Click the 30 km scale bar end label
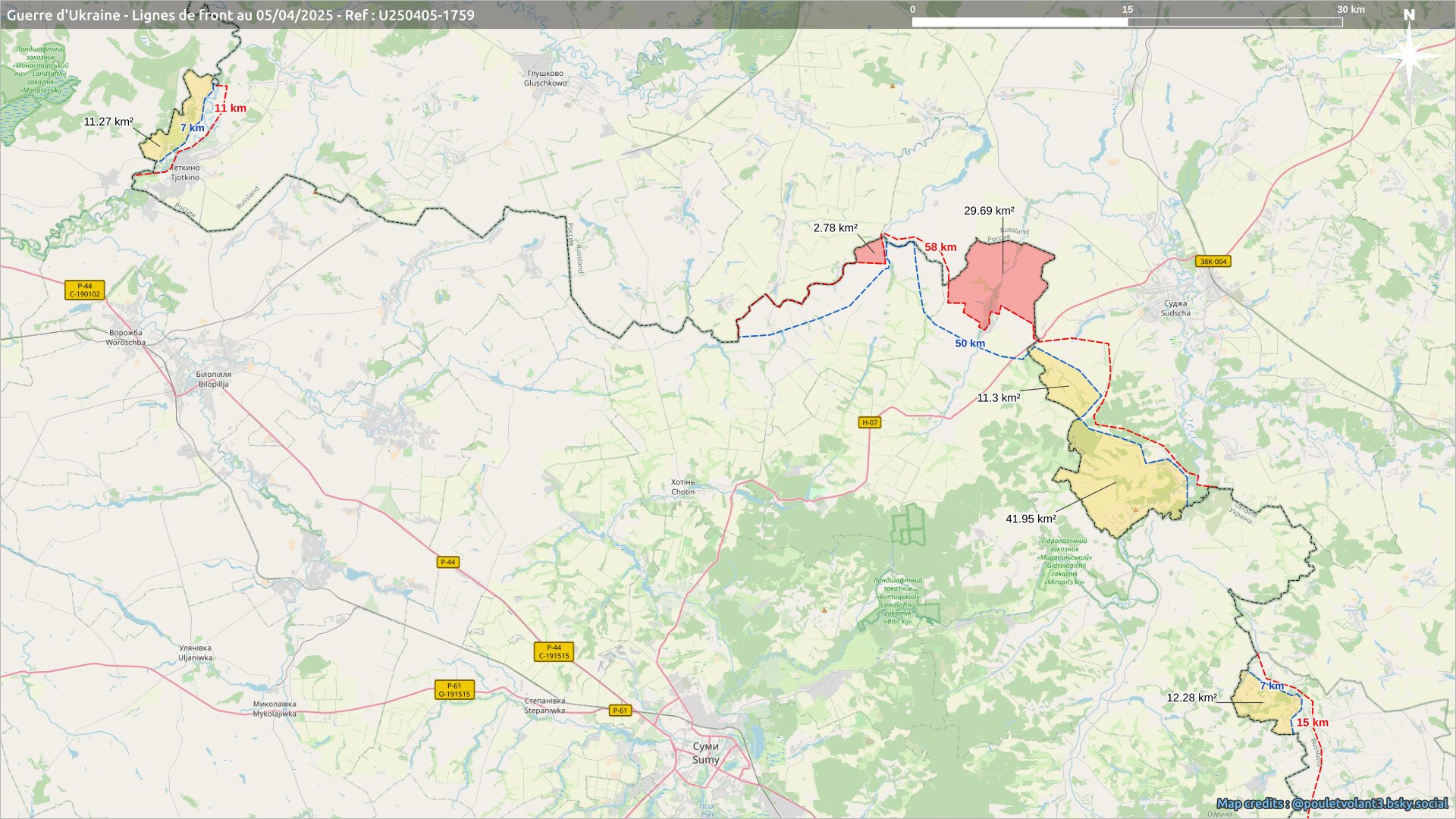Screen dimensions: 1456x819 click(x=1351, y=10)
